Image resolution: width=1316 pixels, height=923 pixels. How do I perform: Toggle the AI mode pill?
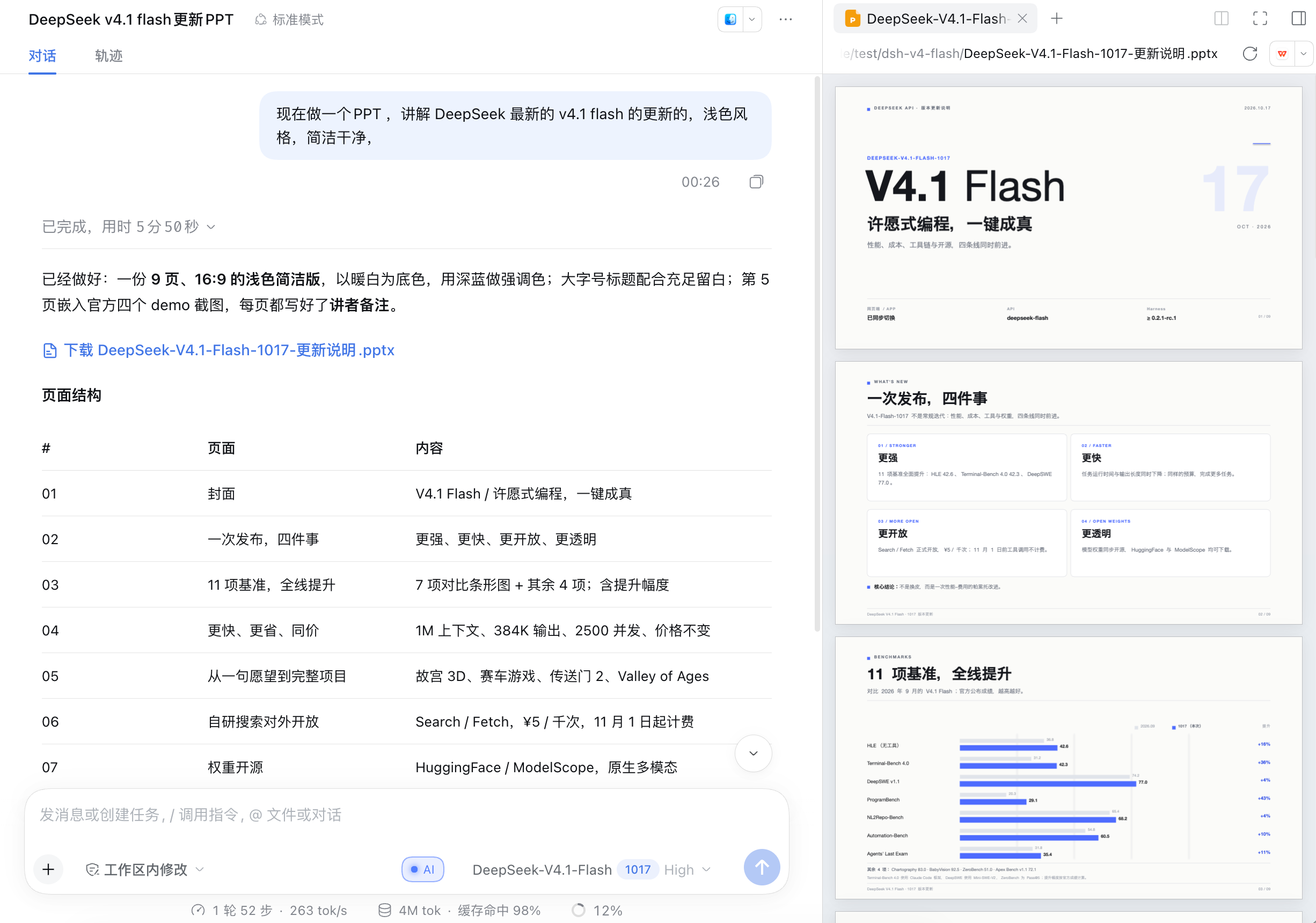coord(423,870)
